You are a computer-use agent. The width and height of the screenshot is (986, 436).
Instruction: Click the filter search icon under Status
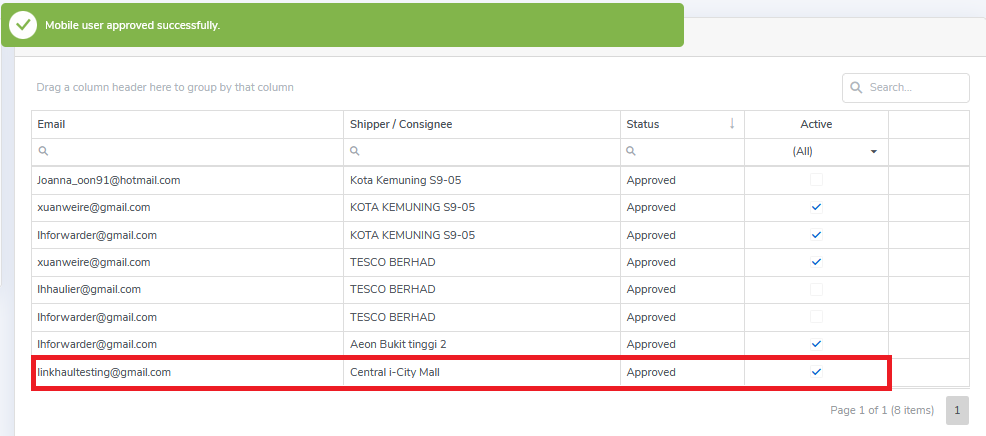(x=631, y=152)
